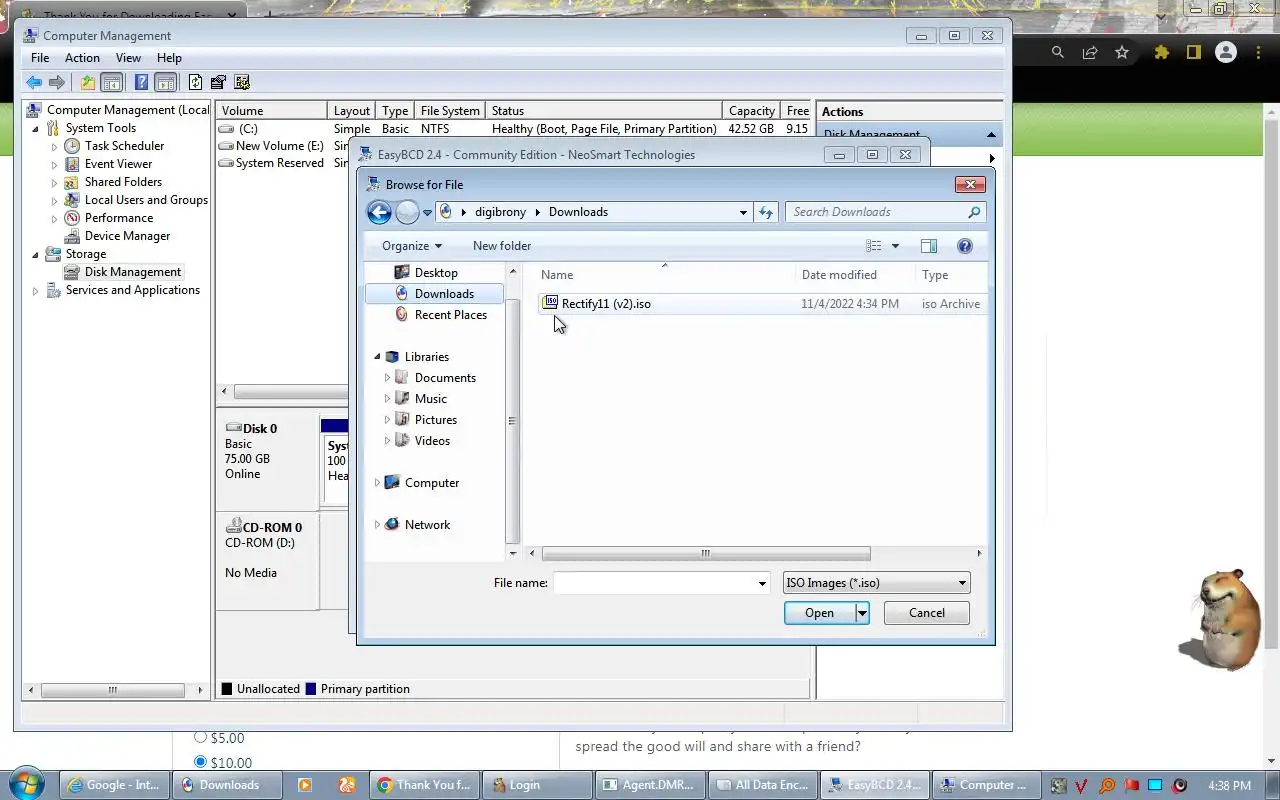
Task: Select the (C:) volume row
Action: [512, 129]
